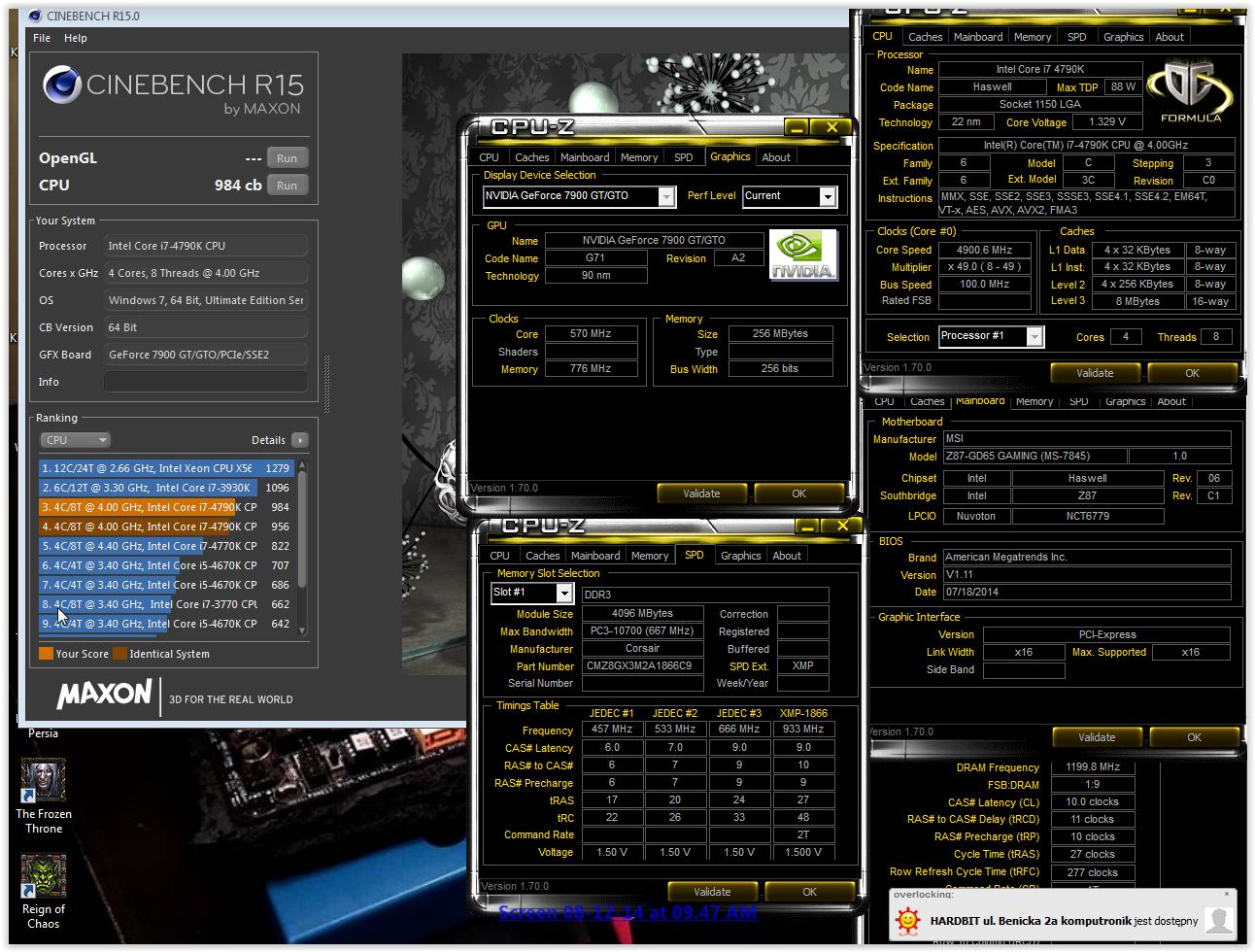Open SPD tab in CPU-Z processor window
The image size is (1255, 952).
click(x=1077, y=37)
